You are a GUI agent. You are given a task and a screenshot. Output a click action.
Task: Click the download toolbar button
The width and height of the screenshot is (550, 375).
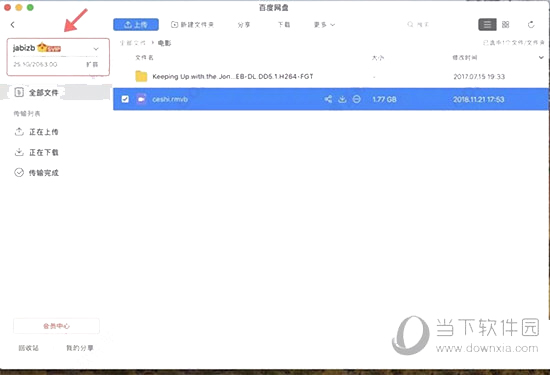pos(284,25)
